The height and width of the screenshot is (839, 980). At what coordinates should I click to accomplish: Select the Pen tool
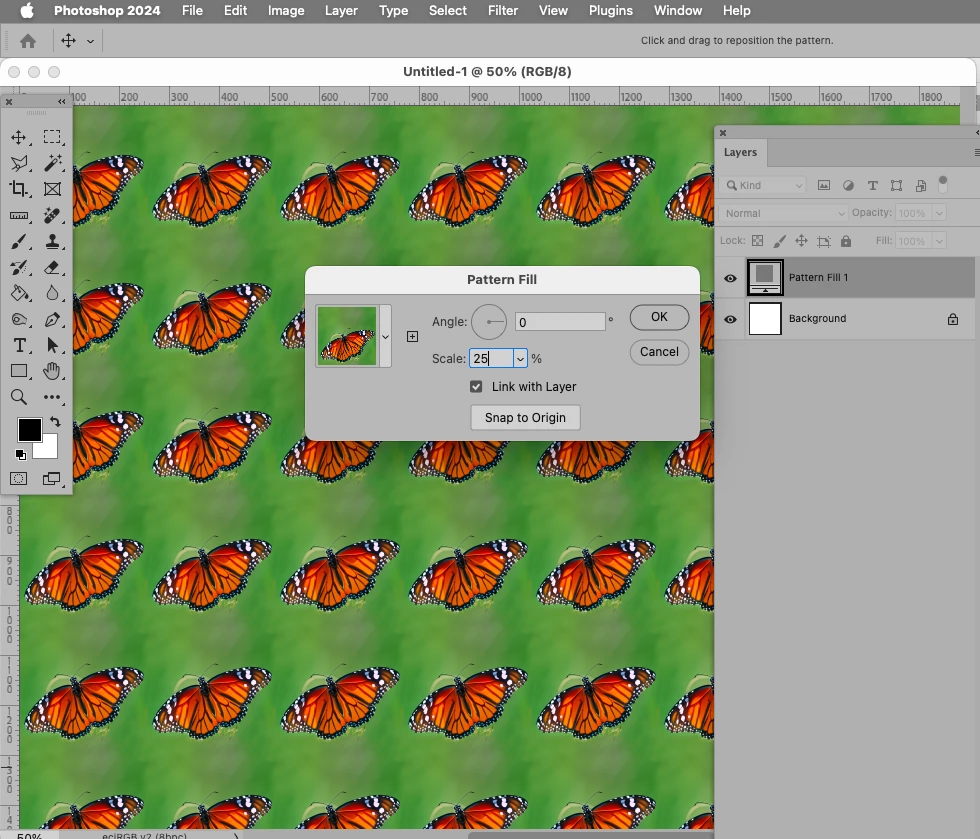pyautogui.click(x=52, y=319)
